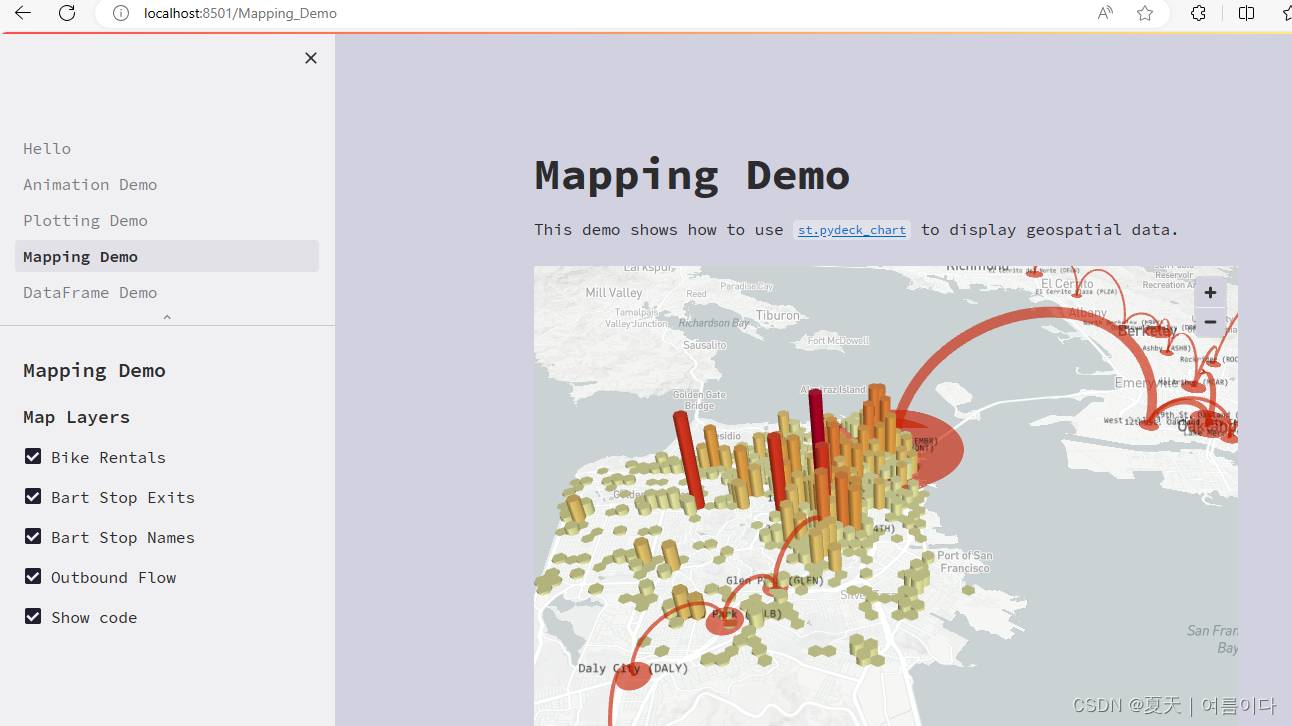The width and height of the screenshot is (1292, 726).
Task: Click the Daly City (DALY) station label
Action: (633, 668)
